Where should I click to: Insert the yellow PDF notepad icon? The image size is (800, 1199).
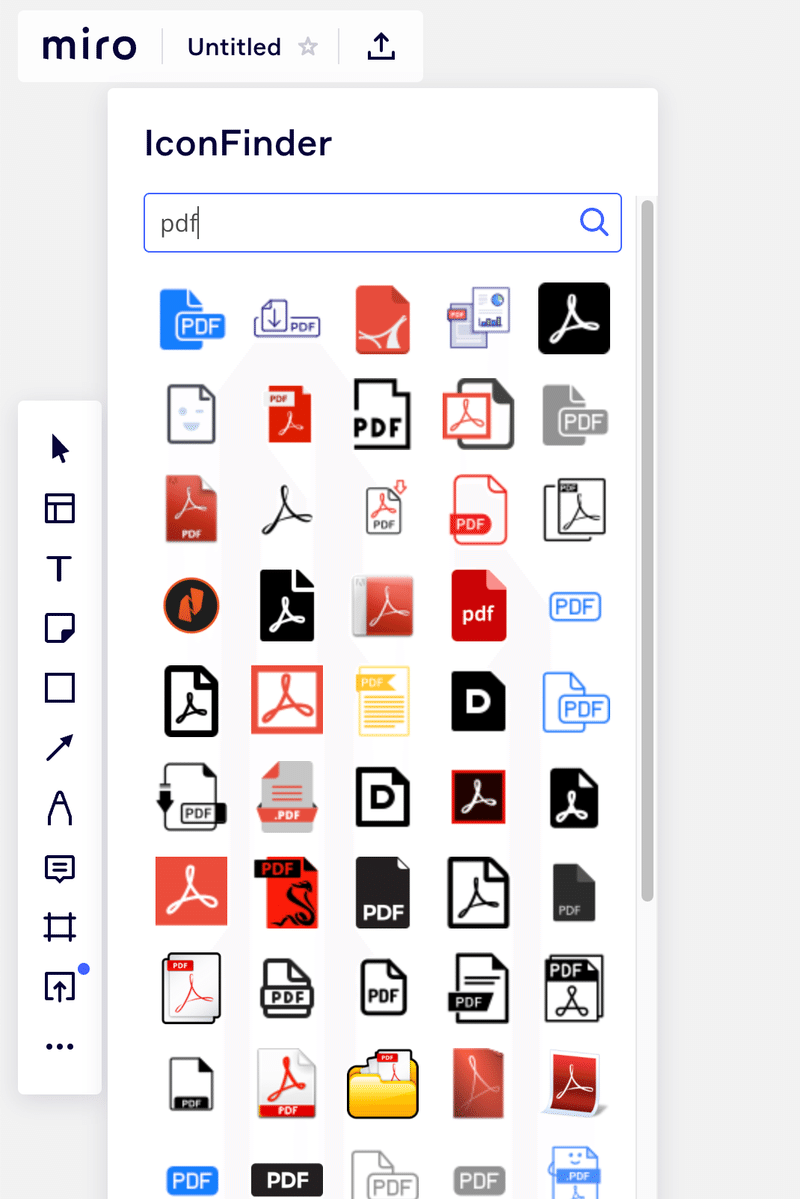point(382,701)
